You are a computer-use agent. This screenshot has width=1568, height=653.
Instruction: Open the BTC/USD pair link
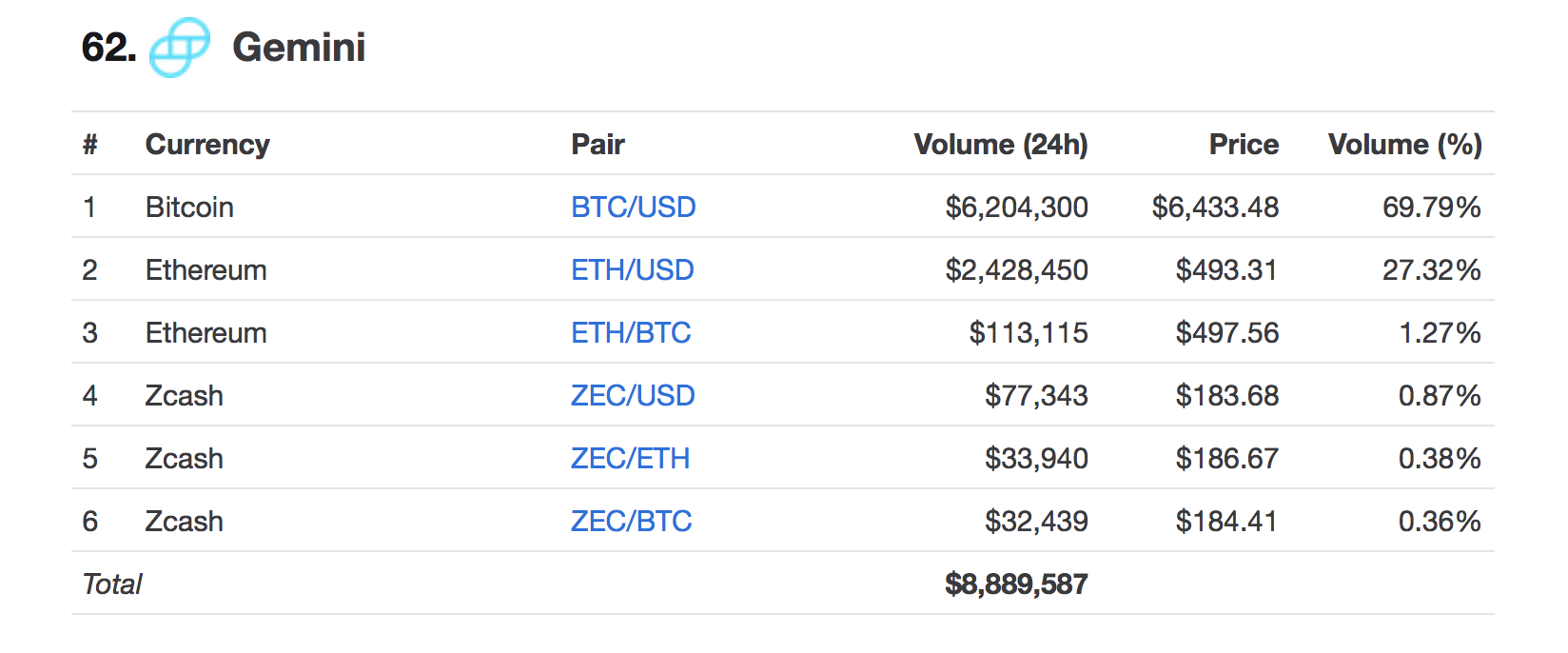[x=634, y=207]
